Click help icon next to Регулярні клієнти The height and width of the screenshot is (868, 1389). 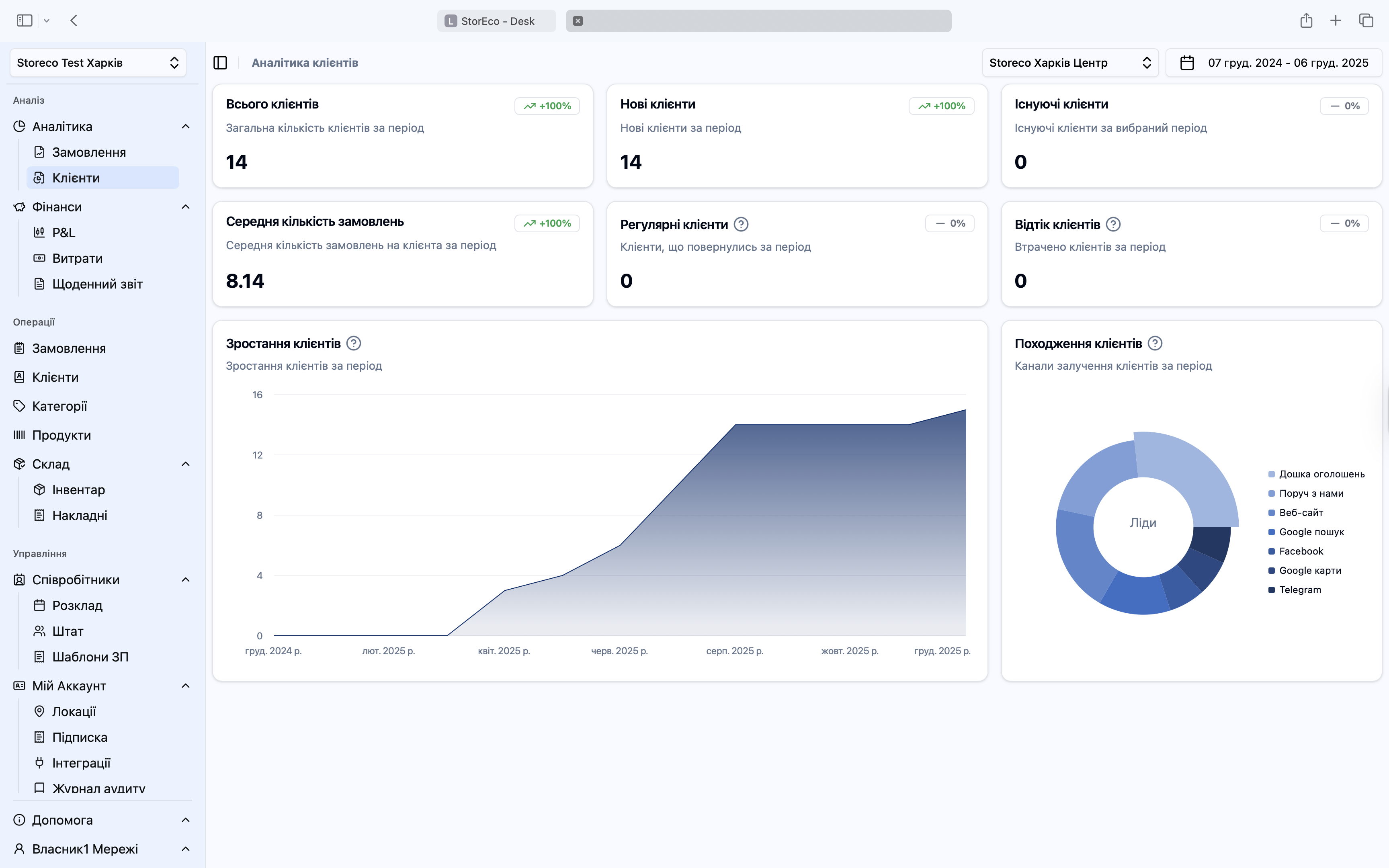pos(741,225)
